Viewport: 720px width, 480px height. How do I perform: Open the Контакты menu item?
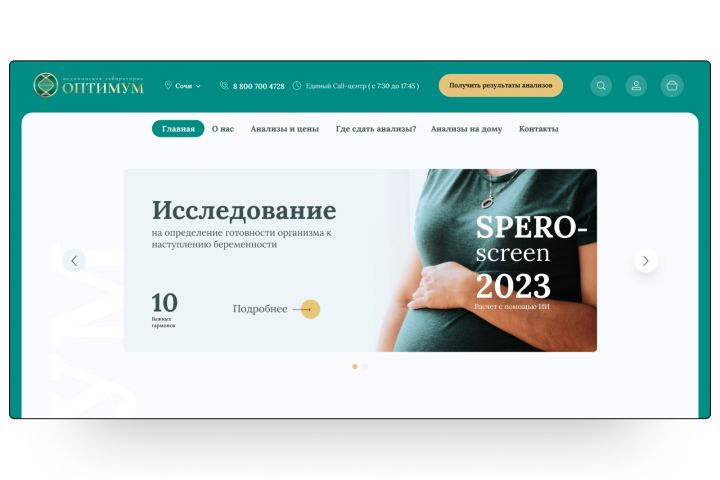pyautogui.click(x=539, y=129)
